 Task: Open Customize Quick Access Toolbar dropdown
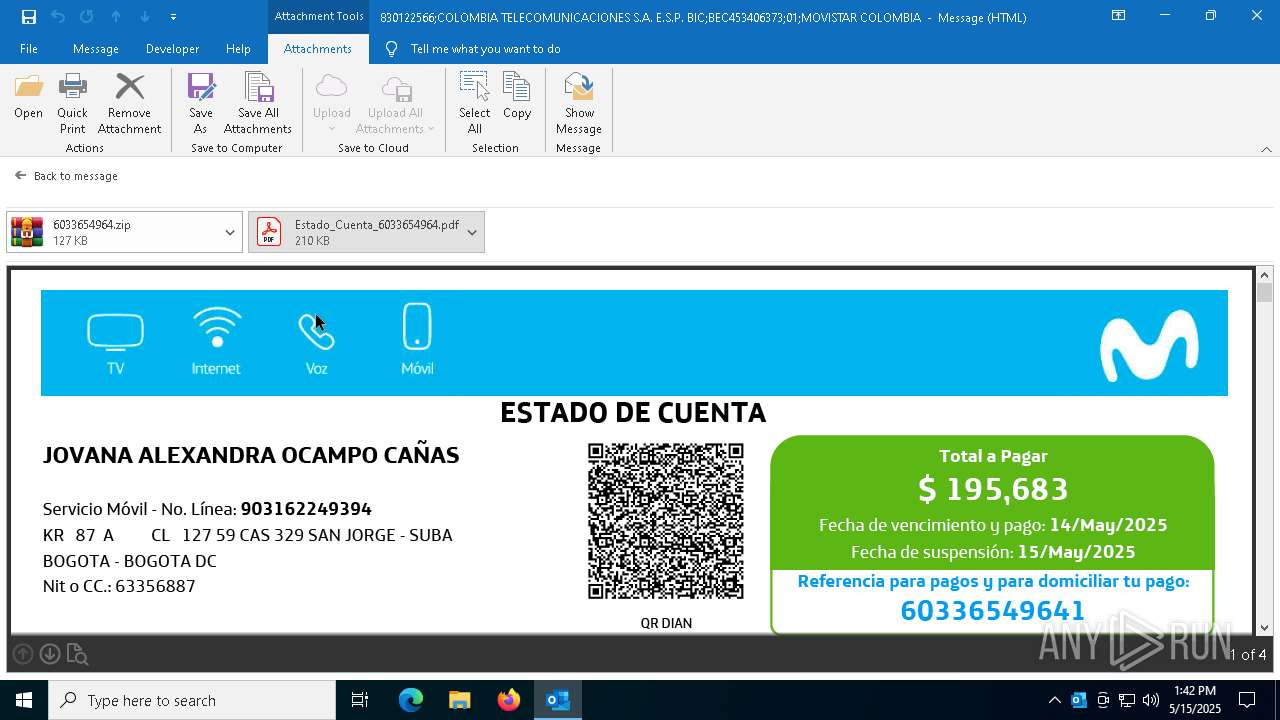pos(174,17)
